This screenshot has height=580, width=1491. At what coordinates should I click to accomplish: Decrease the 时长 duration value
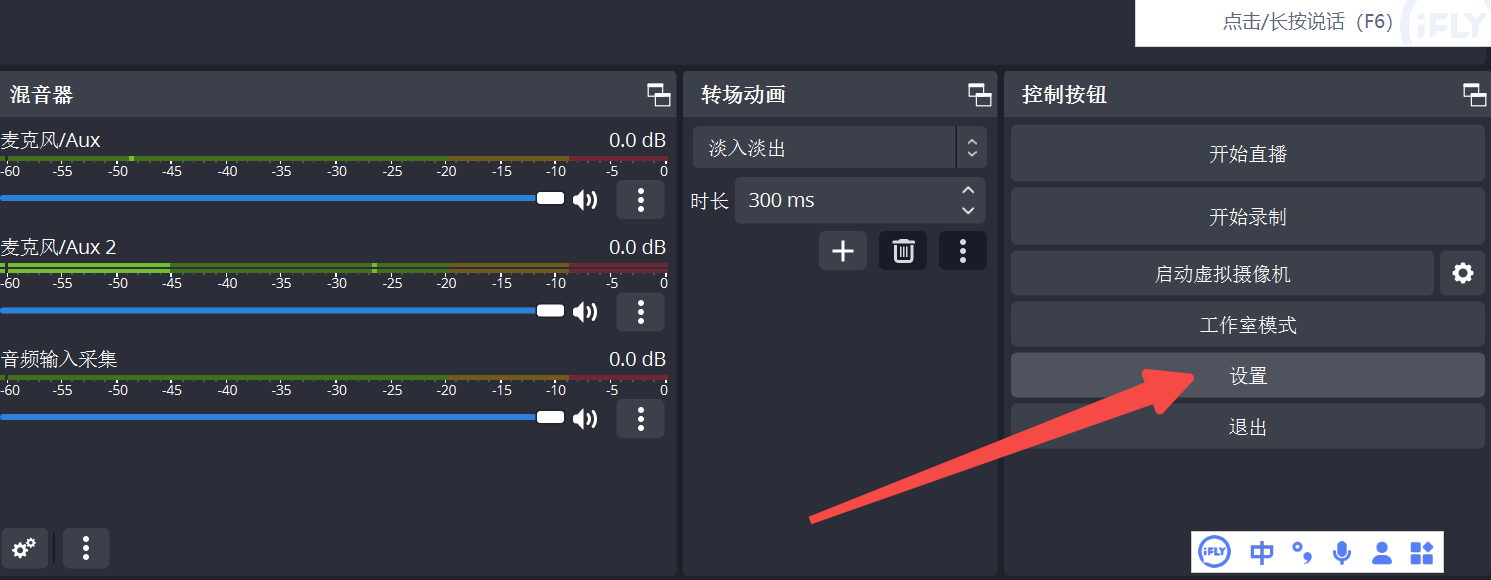967,211
